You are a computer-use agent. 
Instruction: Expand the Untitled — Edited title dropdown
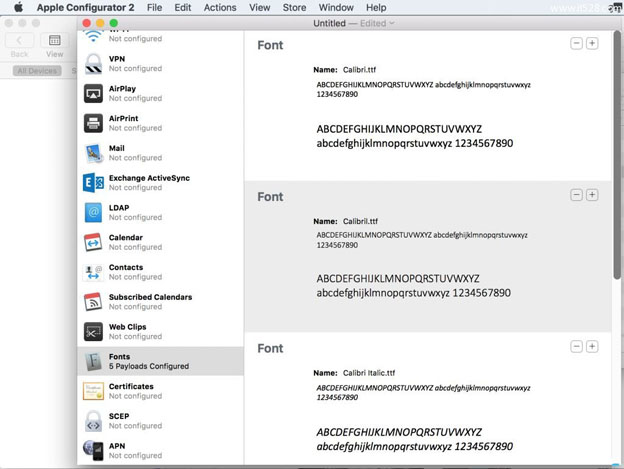click(392, 23)
